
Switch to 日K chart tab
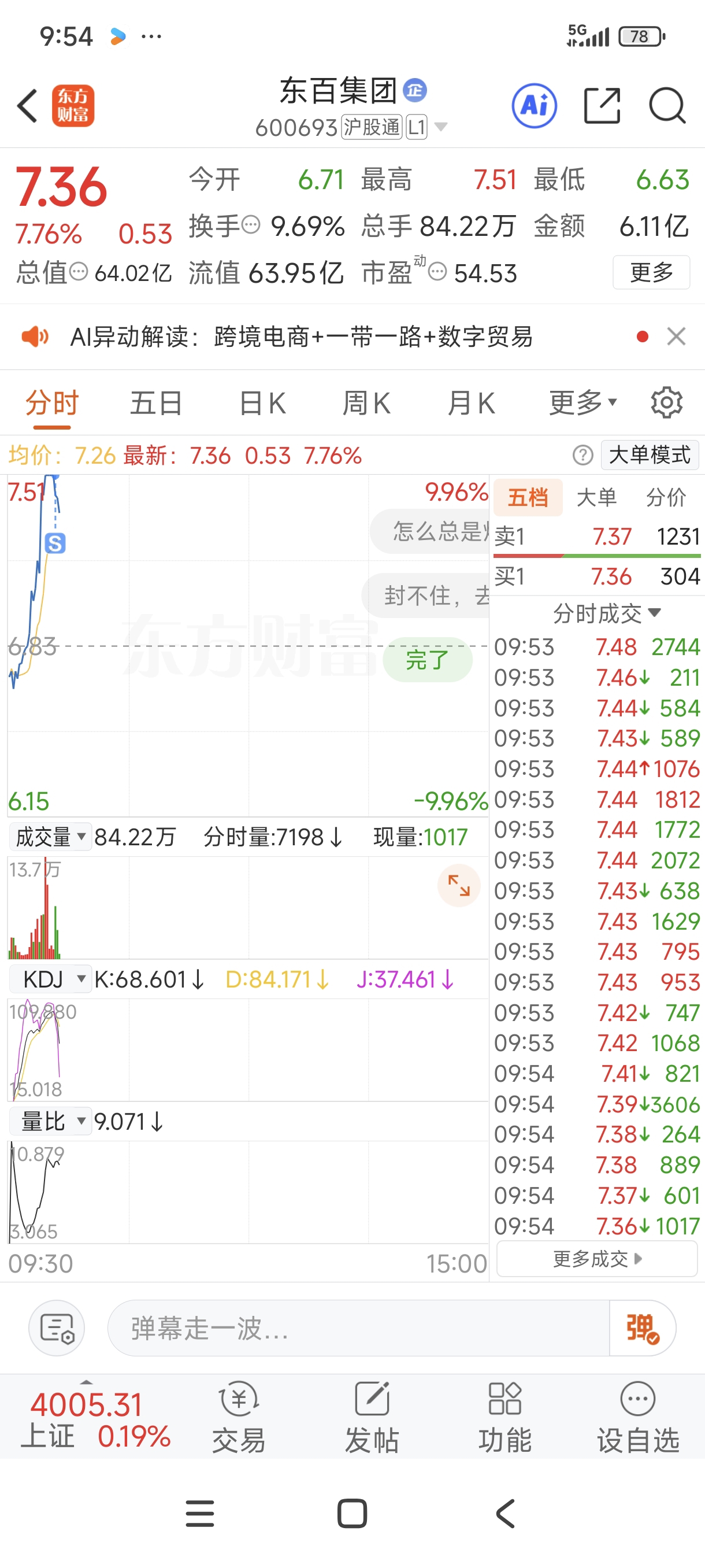point(262,404)
